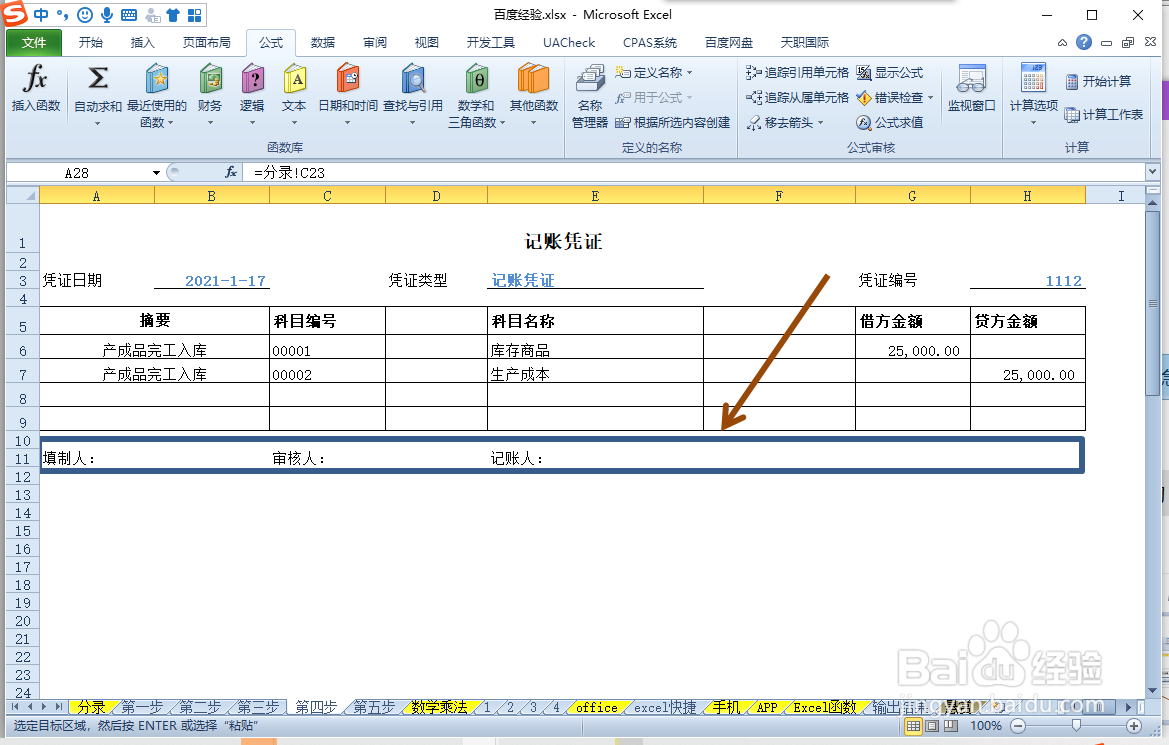Expand the formula bar with its chevron
Screen dimensions: 1169x745
click(1153, 172)
